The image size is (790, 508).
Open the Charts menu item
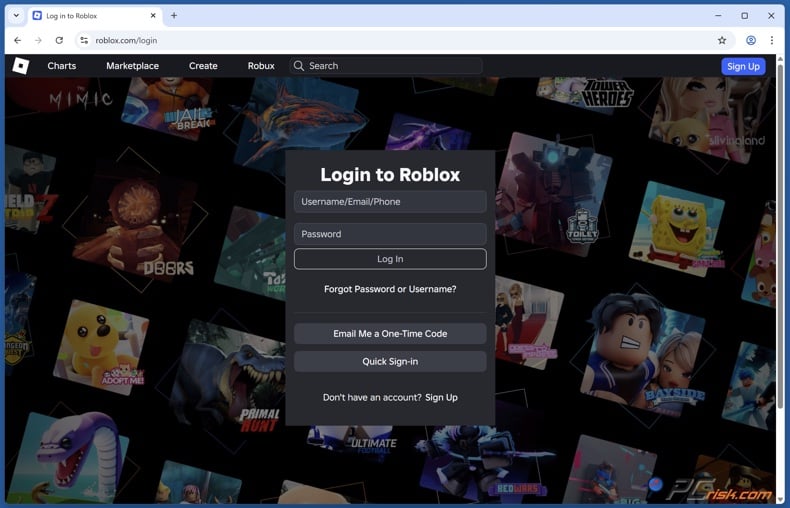click(x=62, y=66)
